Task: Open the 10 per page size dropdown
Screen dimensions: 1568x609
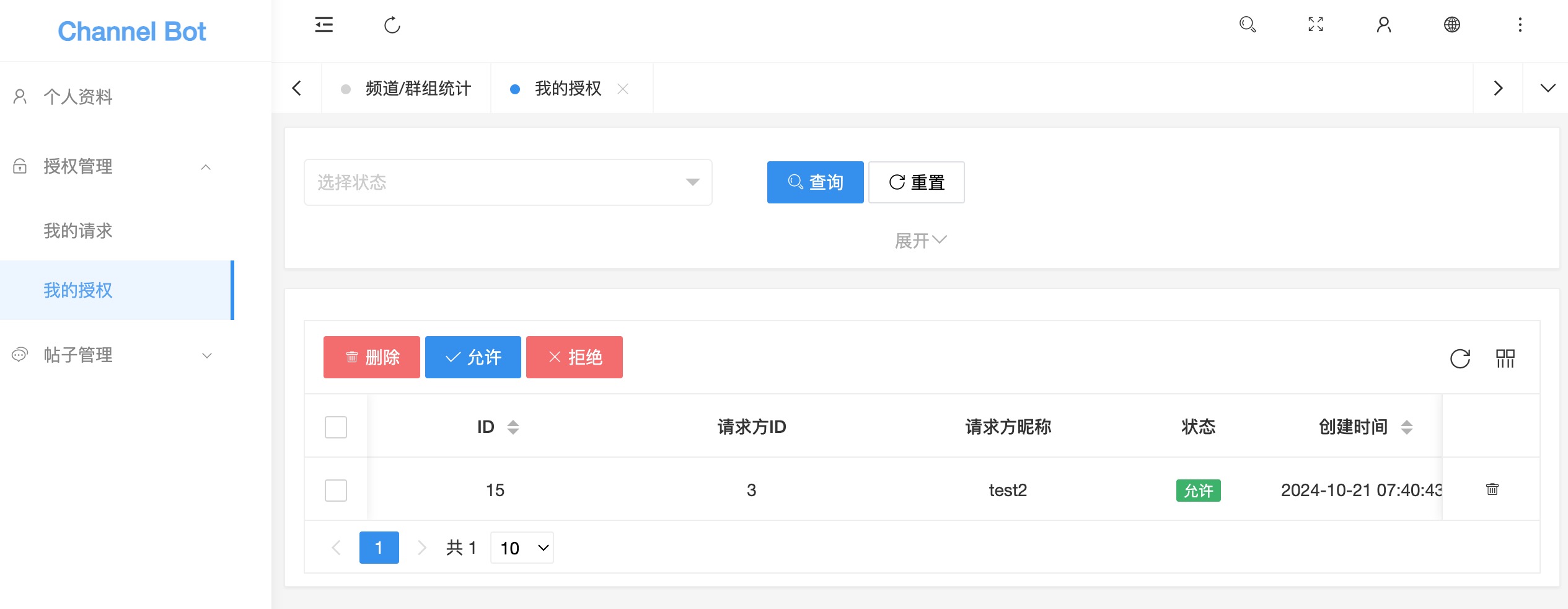Action: (522, 548)
